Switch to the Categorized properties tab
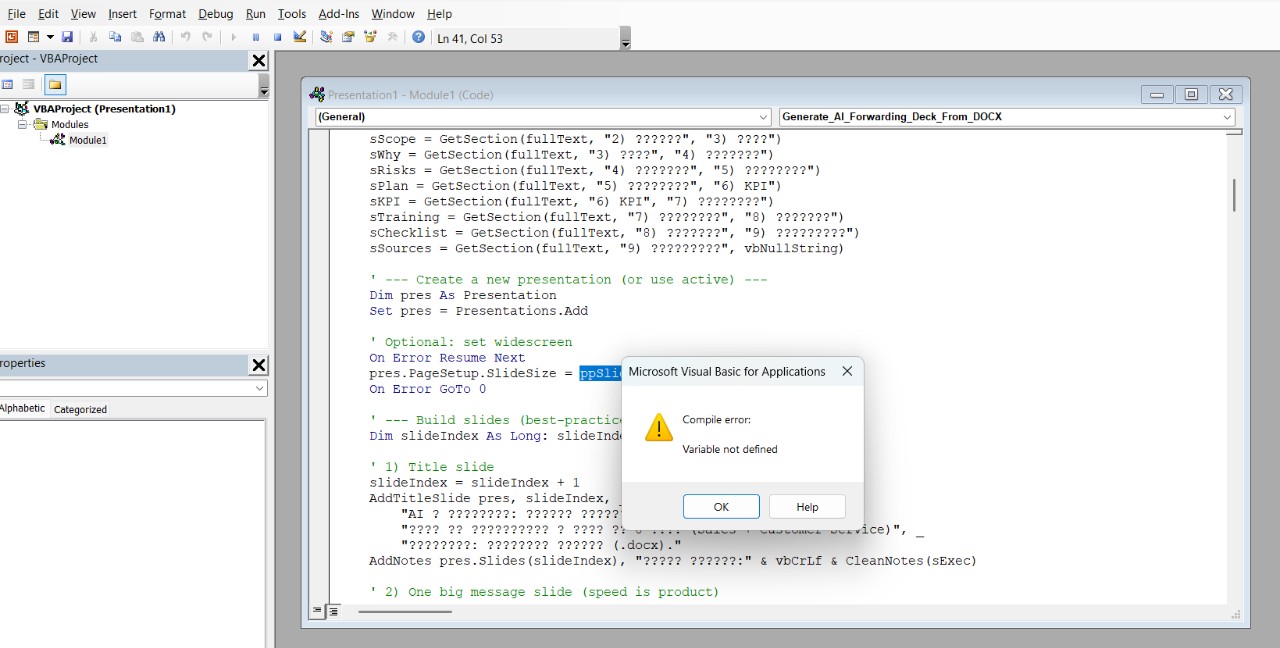This screenshot has width=1280, height=648. point(80,409)
